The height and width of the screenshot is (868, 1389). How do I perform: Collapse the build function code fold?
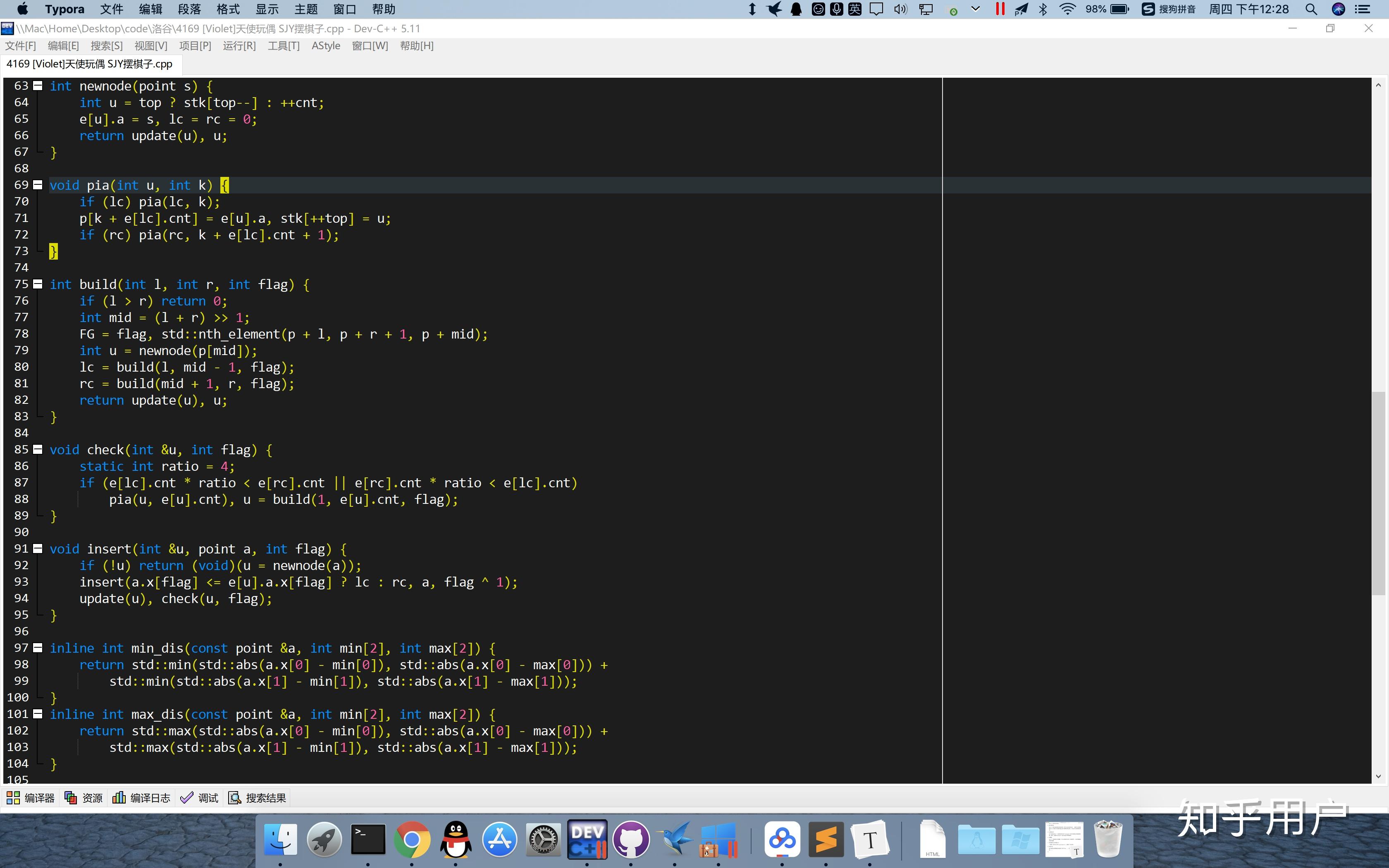coord(38,284)
